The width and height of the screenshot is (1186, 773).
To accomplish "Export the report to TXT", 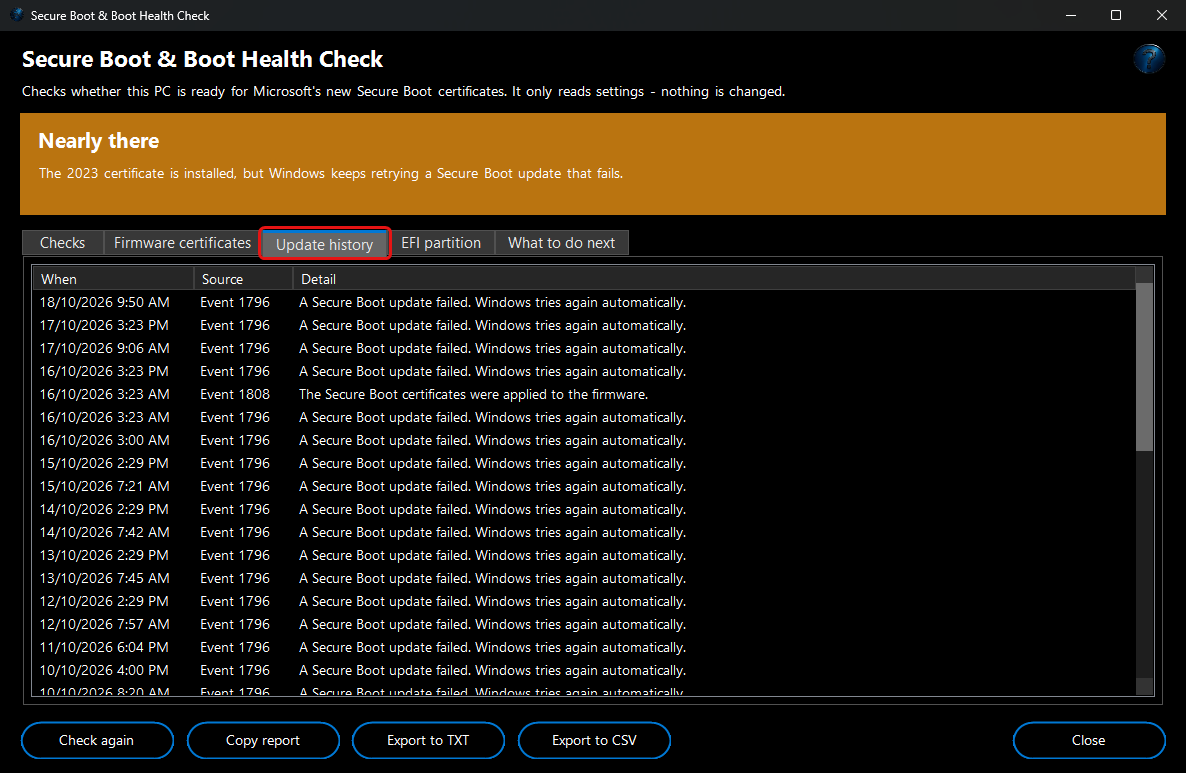I will click(428, 740).
